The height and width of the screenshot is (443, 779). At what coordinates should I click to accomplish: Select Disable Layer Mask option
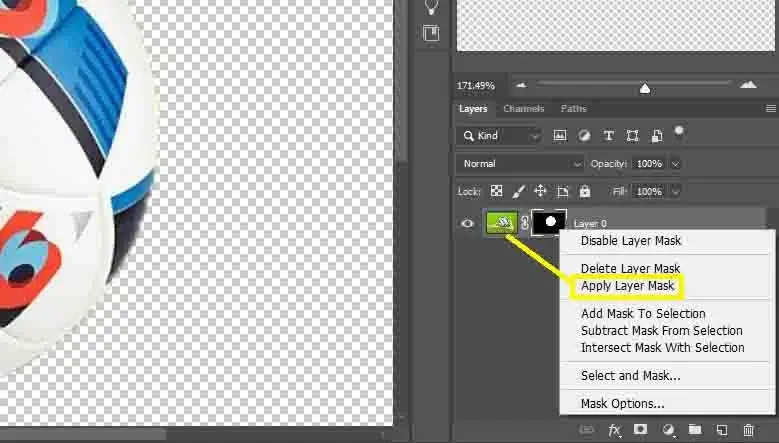(631, 241)
